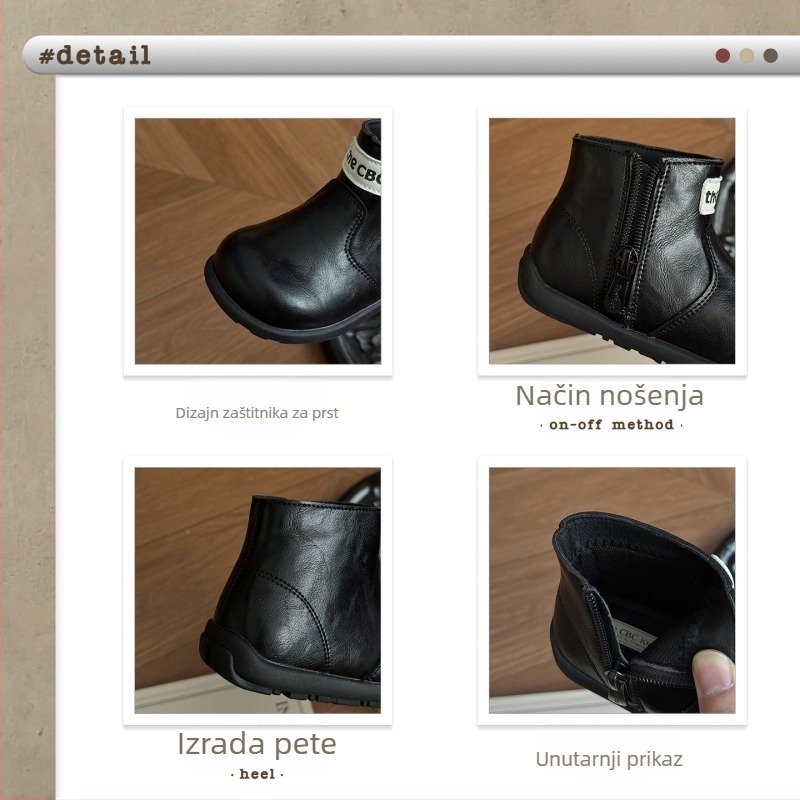The width and height of the screenshot is (800, 800).
Task: Click the caption "Dizajn zaštitnika za prst"
Action: coord(257,413)
